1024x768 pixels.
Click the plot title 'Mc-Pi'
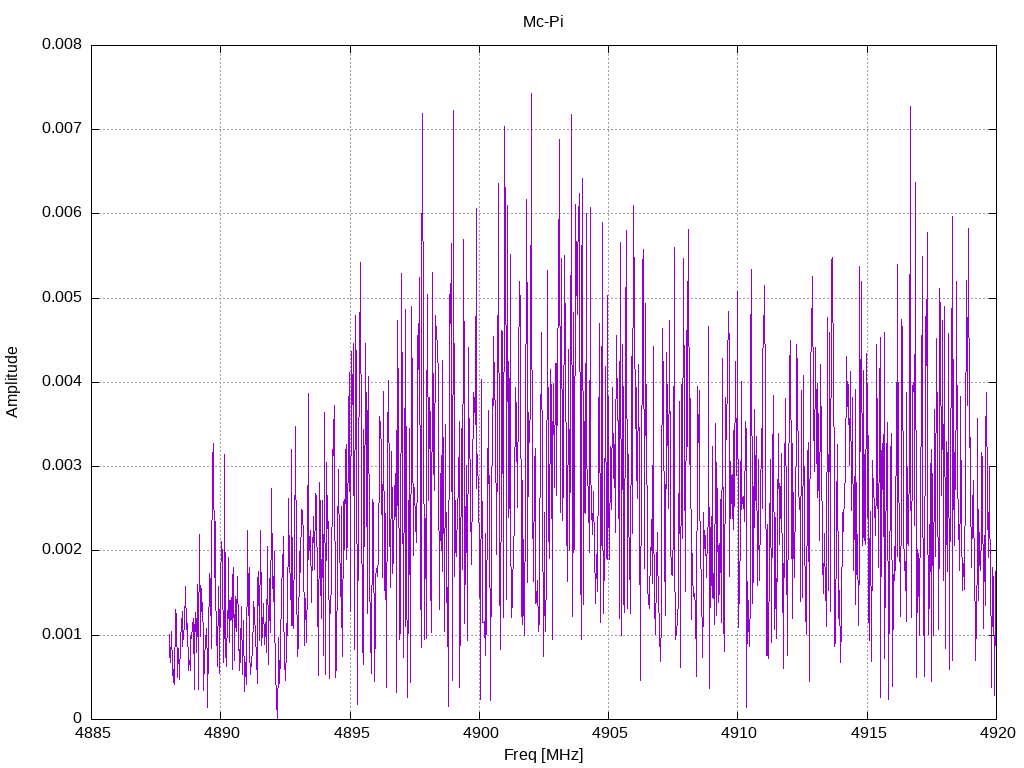pyautogui.click(x=543, y=22)
